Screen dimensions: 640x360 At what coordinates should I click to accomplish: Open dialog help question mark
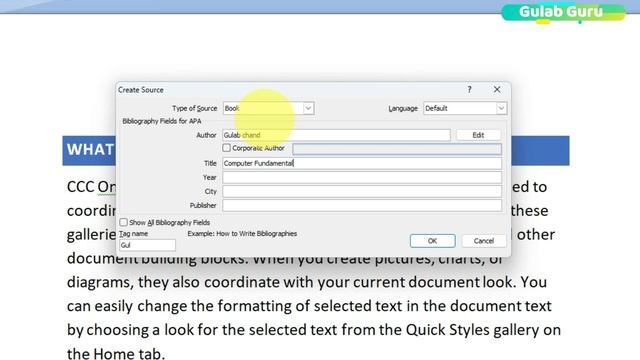click(469, 89)
